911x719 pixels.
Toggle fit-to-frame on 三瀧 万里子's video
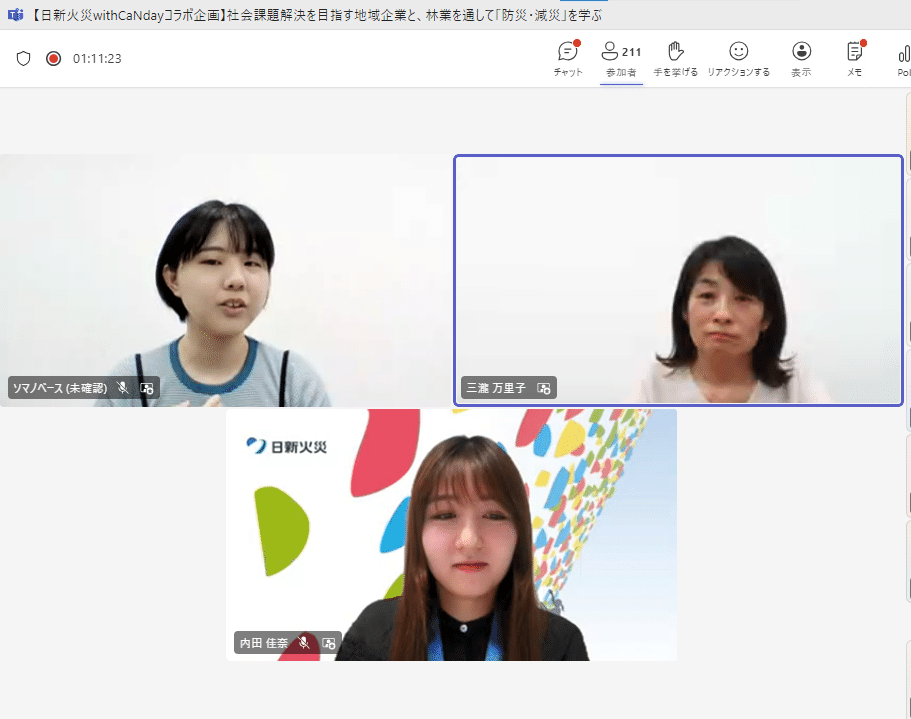tap(545, 387)
